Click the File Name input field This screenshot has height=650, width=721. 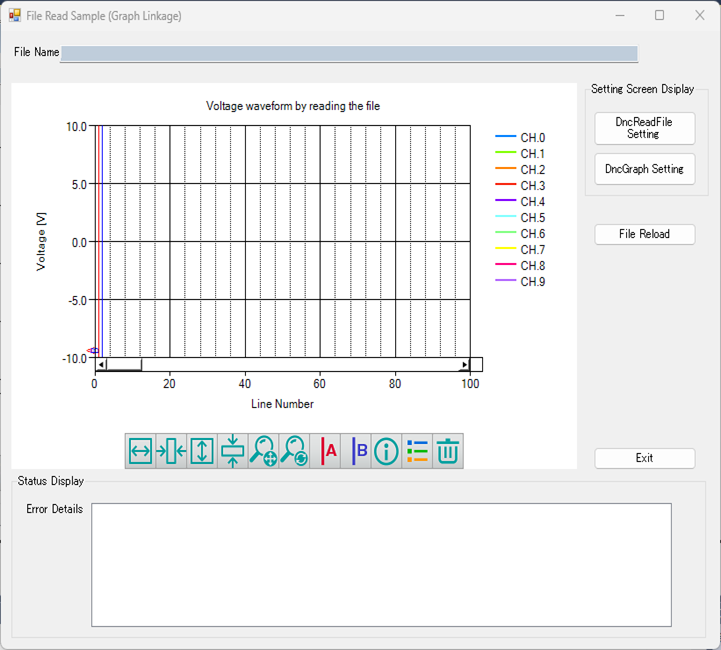[x=348, y=54]
